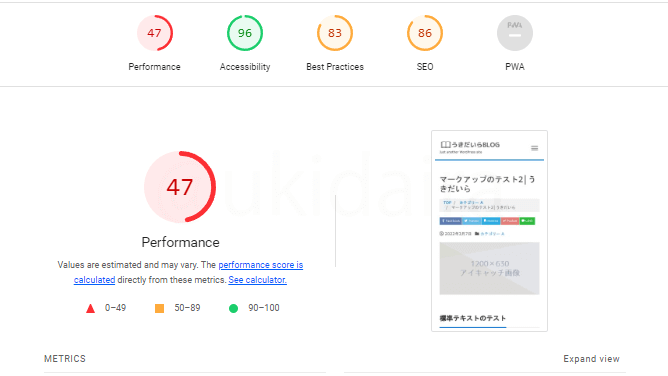Select the Best Practices category label
The image size is (668, 376).
coord(335,67)
